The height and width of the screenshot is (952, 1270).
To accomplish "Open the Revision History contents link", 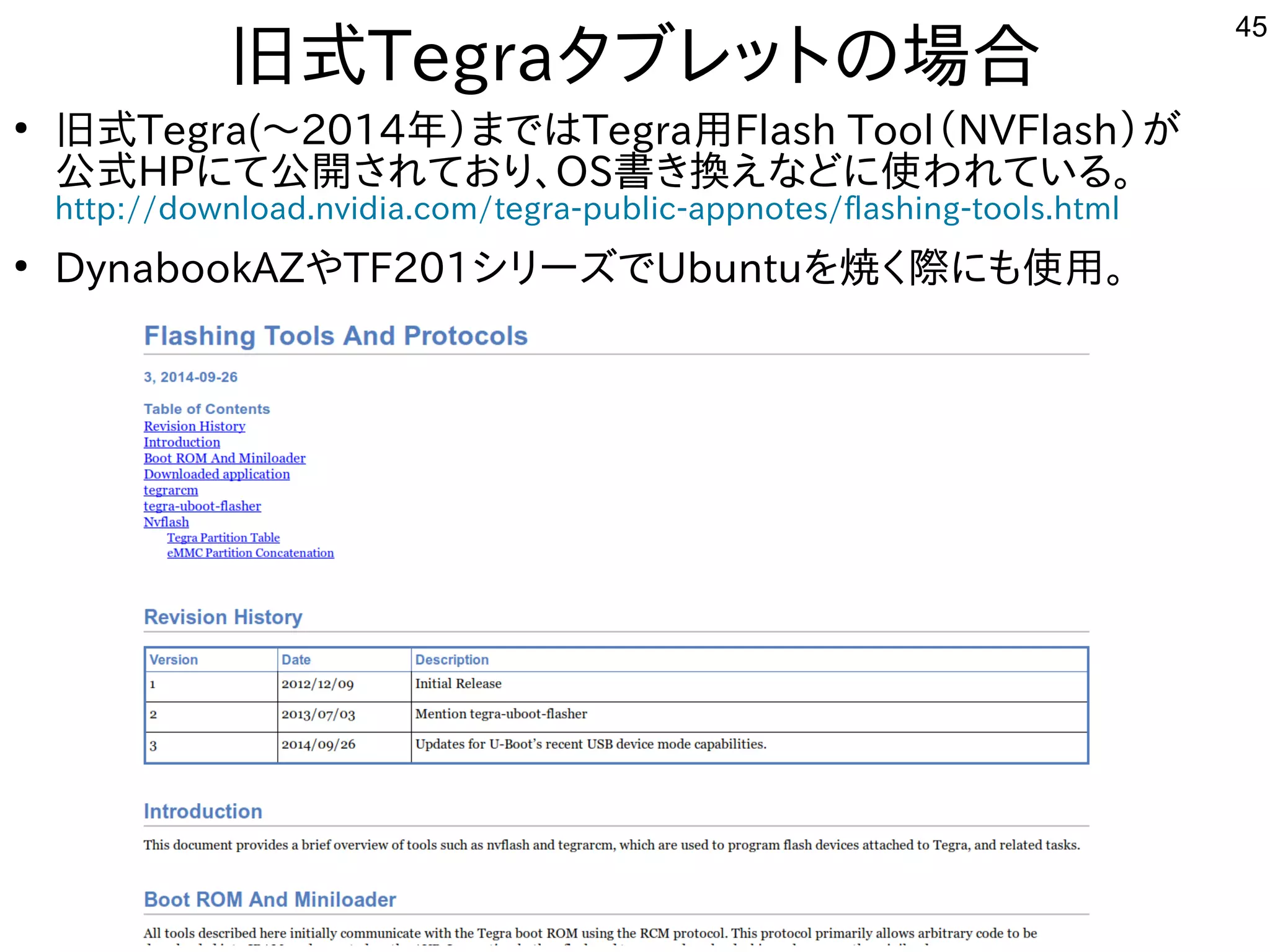I will click(194, 426).
